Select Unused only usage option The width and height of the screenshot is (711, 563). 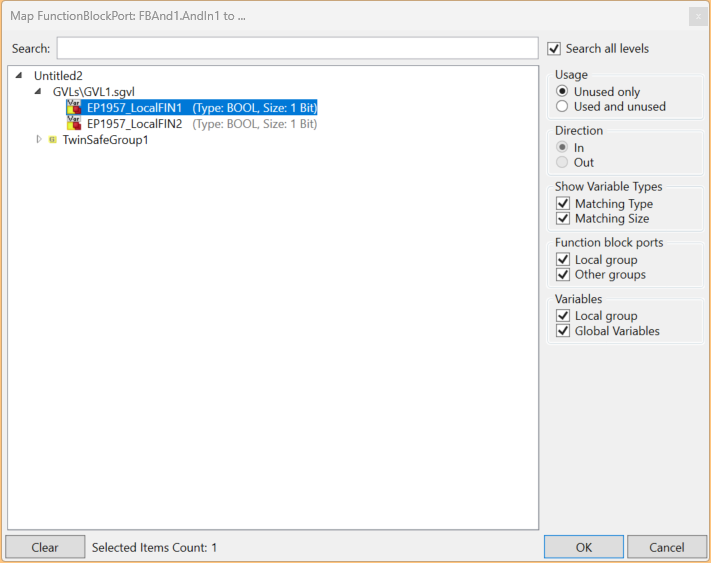pos(562,91)
